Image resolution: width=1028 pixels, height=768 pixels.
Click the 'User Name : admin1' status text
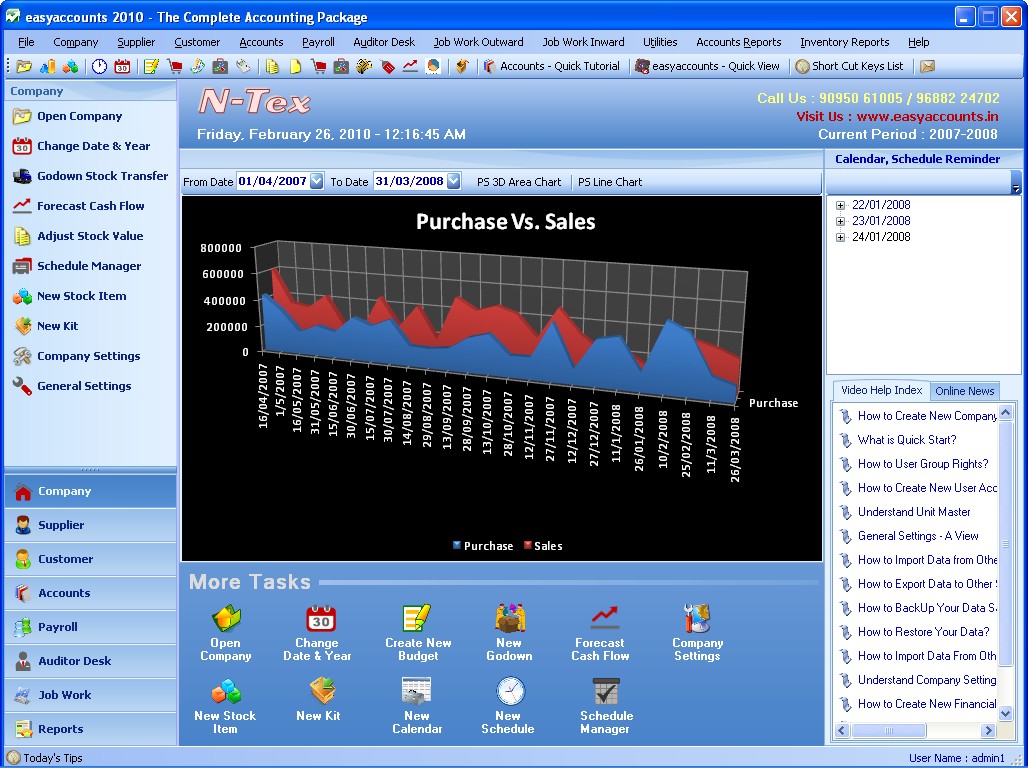tap(957, 758)
